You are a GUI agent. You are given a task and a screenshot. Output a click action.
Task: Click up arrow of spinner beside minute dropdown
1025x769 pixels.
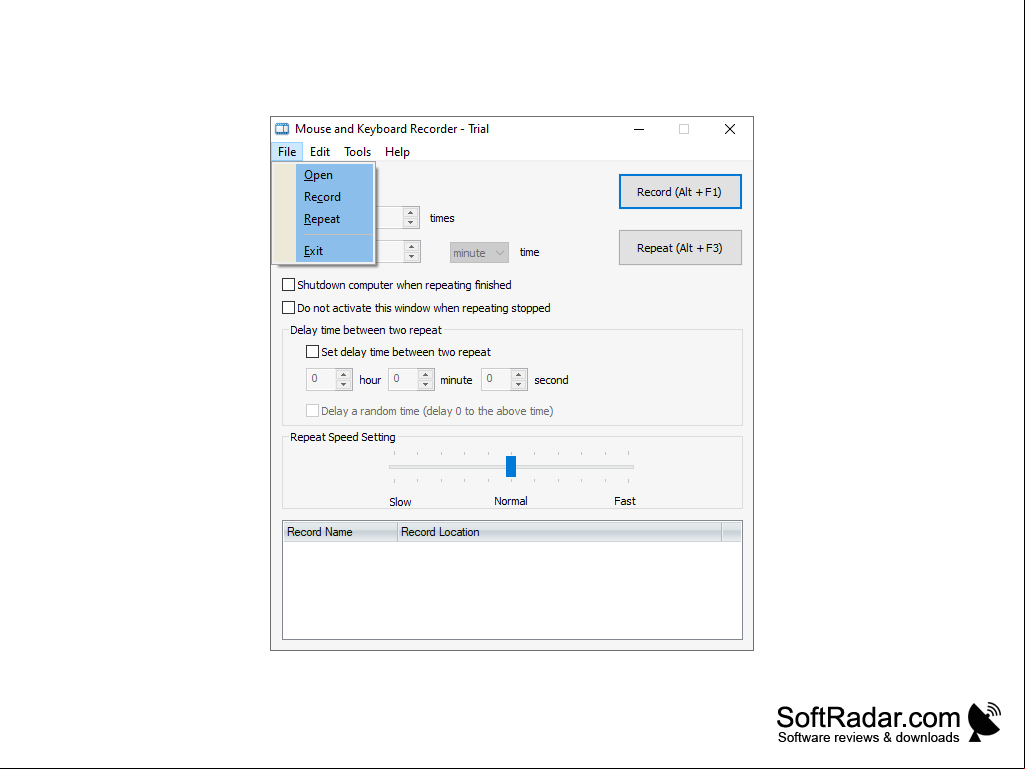pyautogui.click(x=411, y=247)
